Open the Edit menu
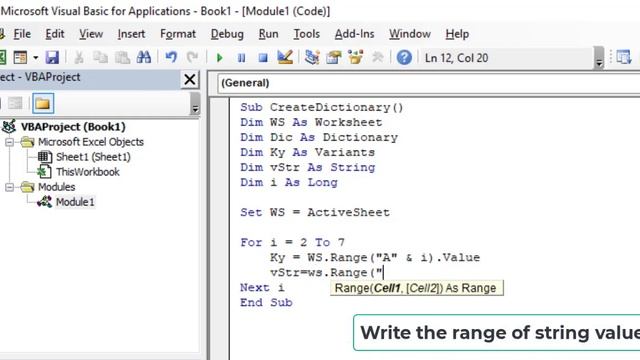The height and width of the screenshot is (360, 640). pos(55,34)
